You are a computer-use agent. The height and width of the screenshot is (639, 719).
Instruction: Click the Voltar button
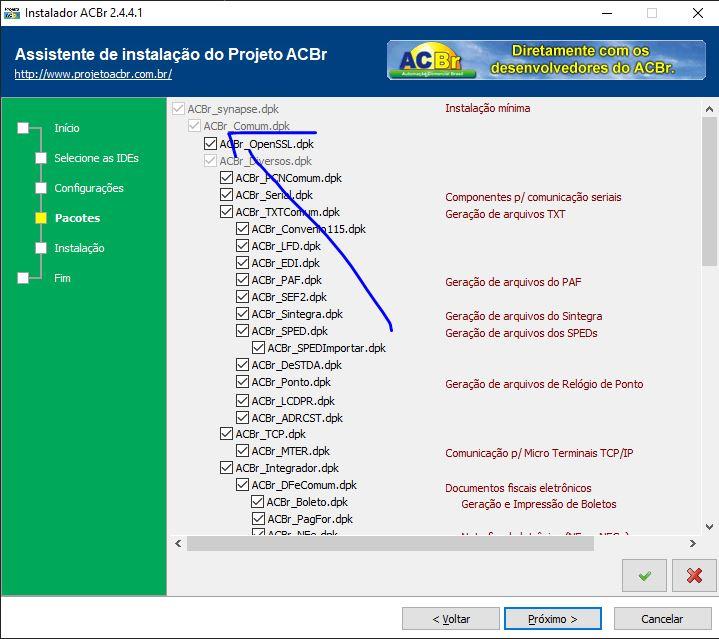click(451, 619)
